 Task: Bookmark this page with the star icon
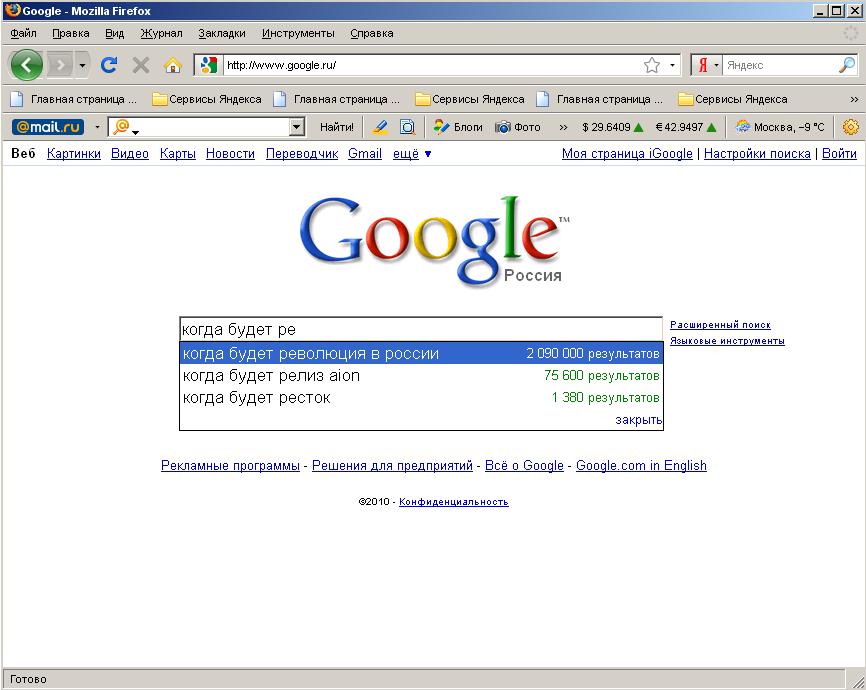point(652,65)
